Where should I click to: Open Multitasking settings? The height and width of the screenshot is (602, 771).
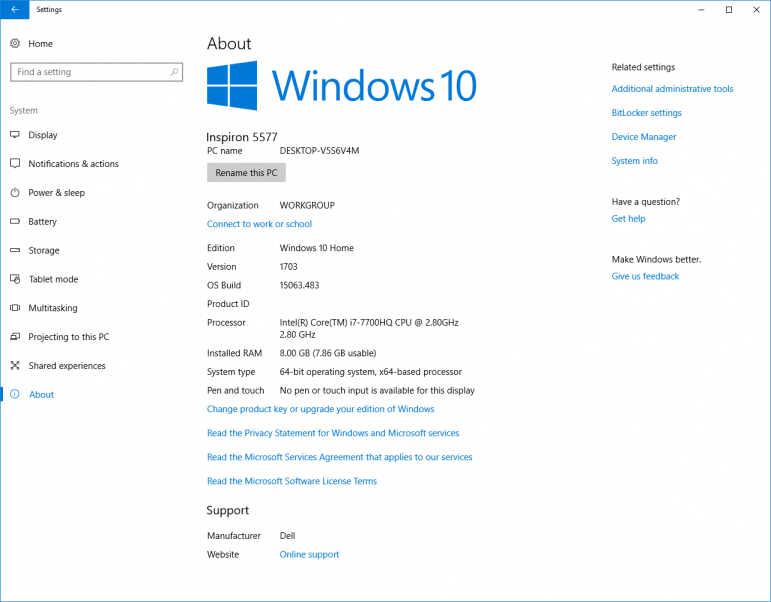(53, 308)
